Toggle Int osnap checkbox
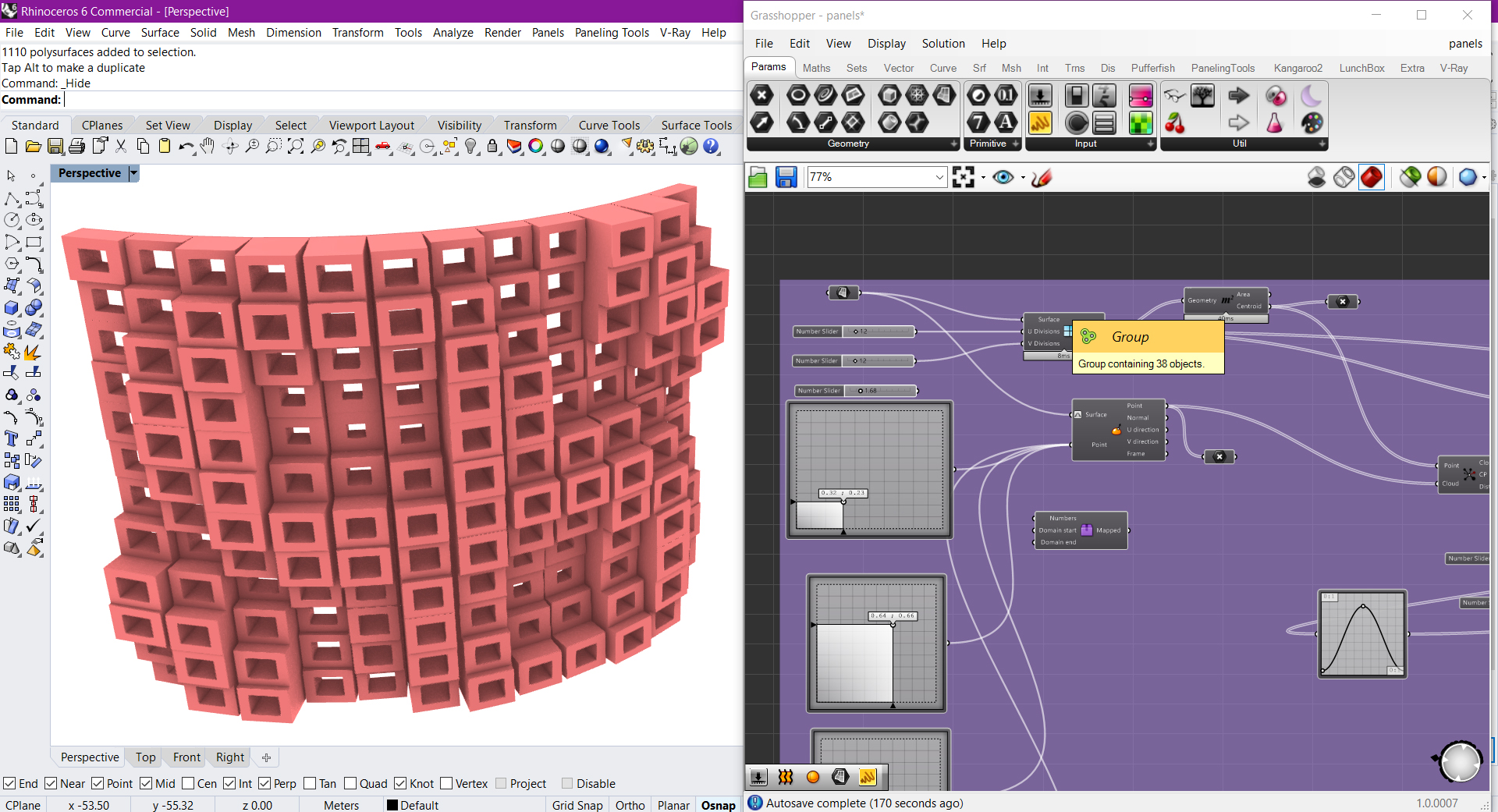The height and width of the screenshot is (812, 1498). (x=229, y=783)
